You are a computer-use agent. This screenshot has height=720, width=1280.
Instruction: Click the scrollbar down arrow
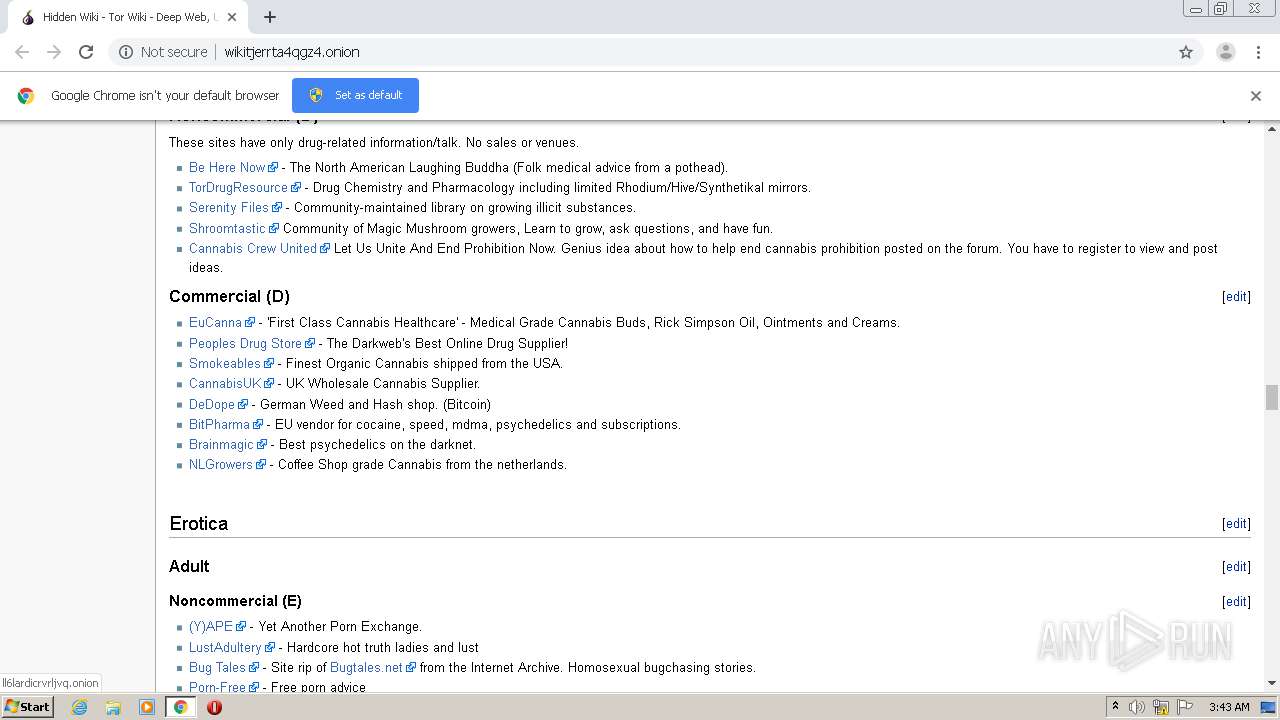pos(1272,684)
